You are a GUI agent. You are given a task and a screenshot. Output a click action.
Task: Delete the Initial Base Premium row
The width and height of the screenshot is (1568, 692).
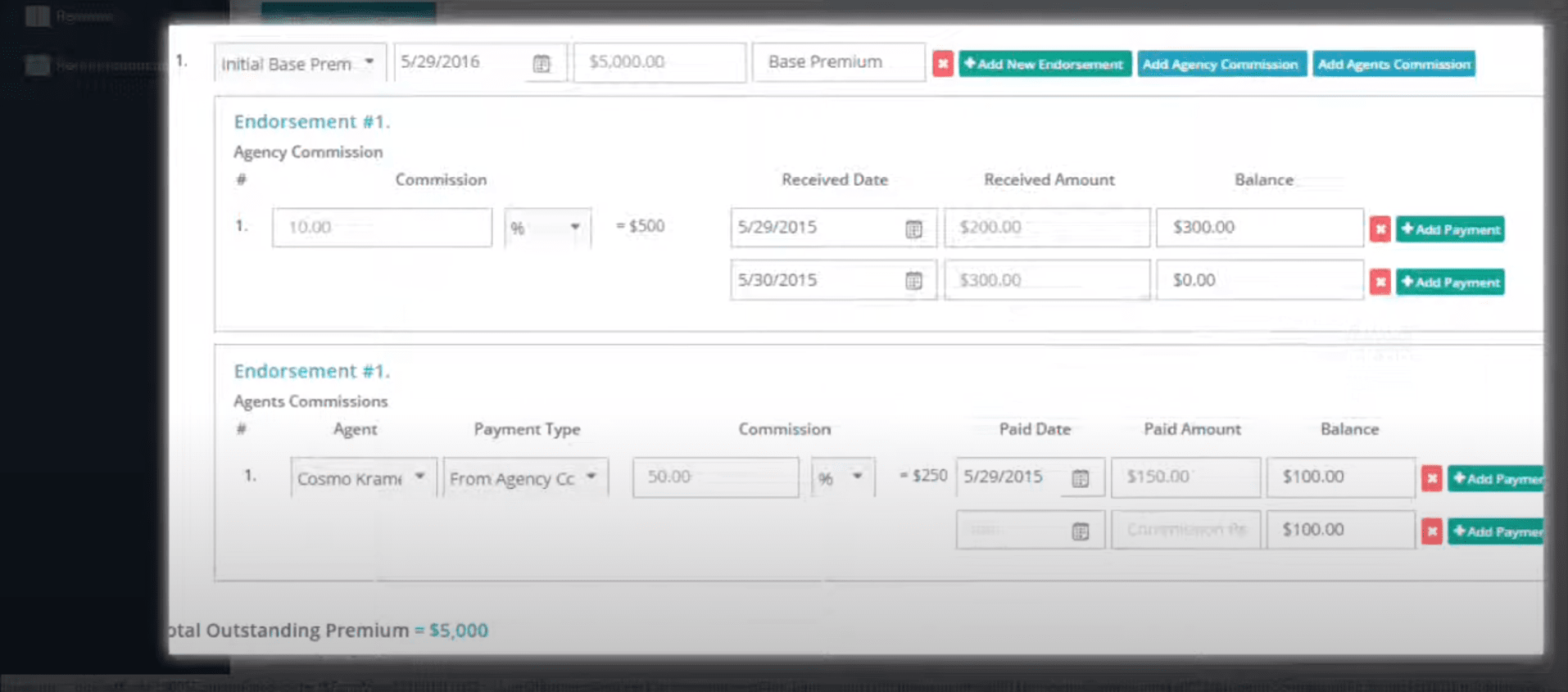point(943,64)
